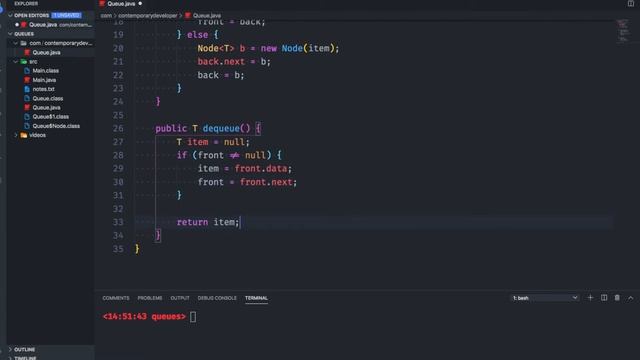640x360 pixels.
Task: Click 'new Node(item)' on line 20
Action: (297, 48)
